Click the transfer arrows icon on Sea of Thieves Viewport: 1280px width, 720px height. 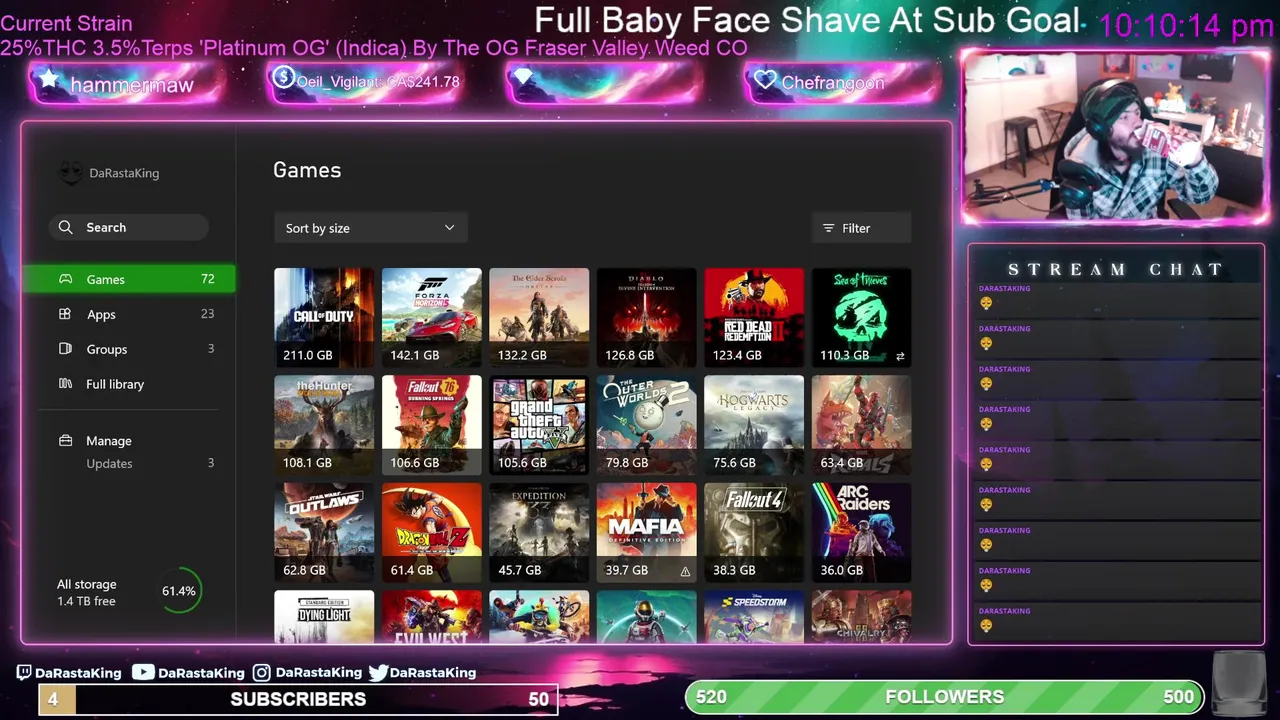(x=900, y=356)
